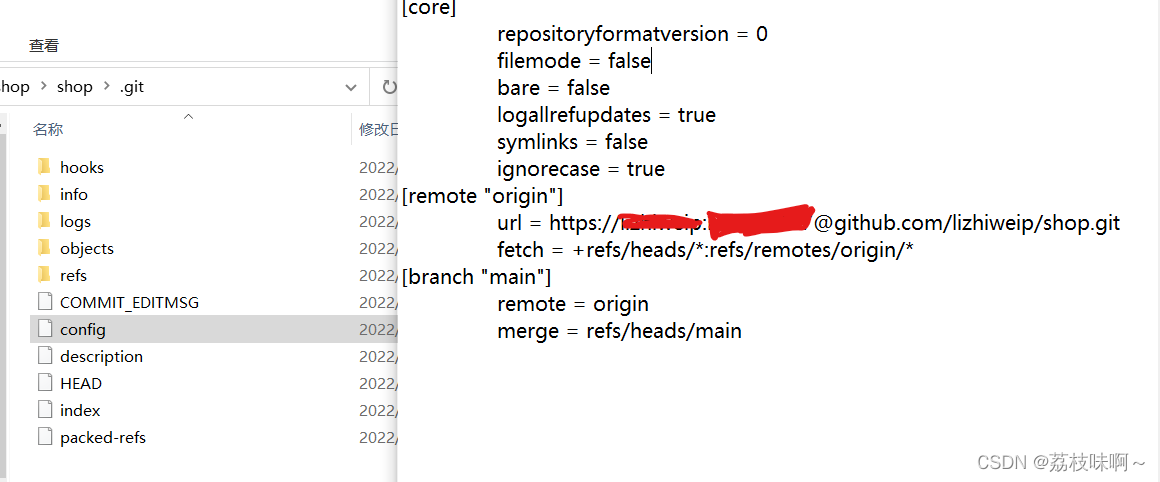Click the logallrefupdates = true line
Image resolution: width=1160 pixels, height=482 pixels.
coord(607,115)
